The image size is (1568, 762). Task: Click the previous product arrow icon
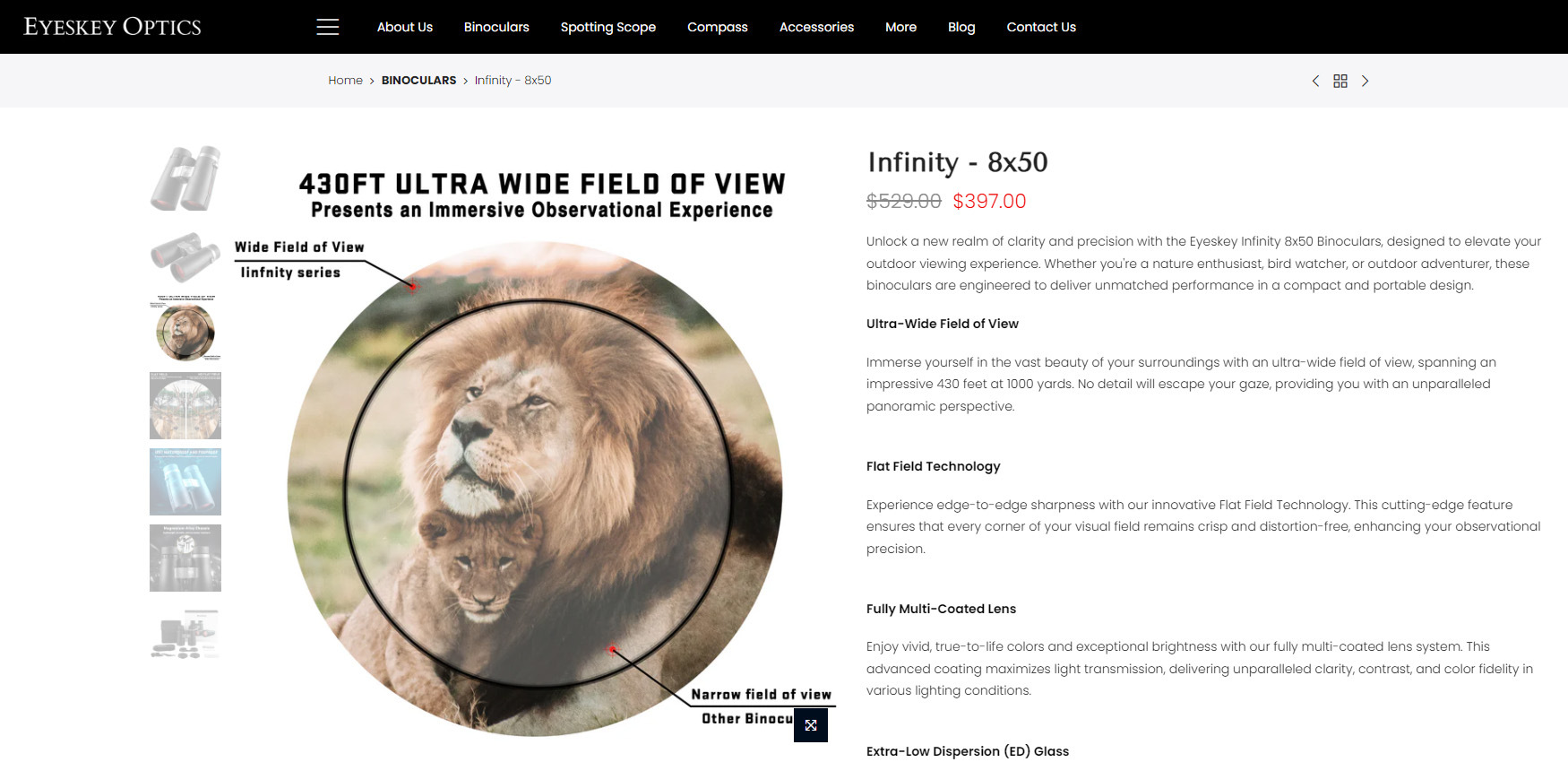(1315, 81)
